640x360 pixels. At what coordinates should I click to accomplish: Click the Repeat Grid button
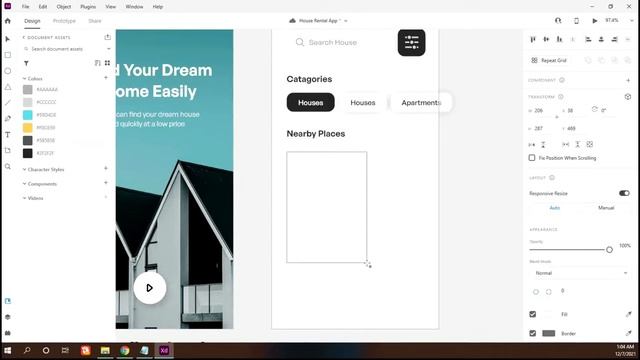[x=549, y=60]
